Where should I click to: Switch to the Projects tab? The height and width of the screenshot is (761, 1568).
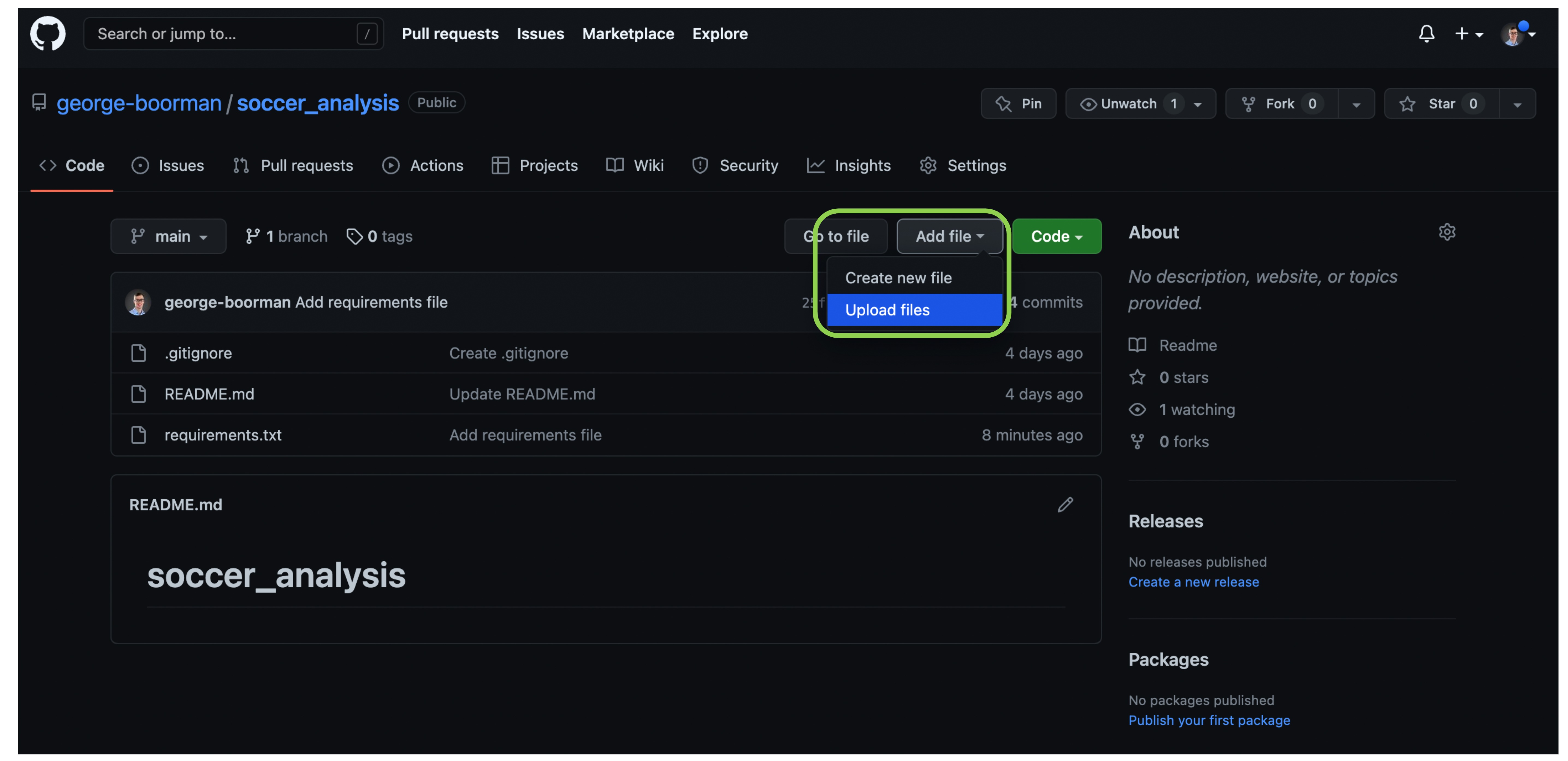click(534, 165)
